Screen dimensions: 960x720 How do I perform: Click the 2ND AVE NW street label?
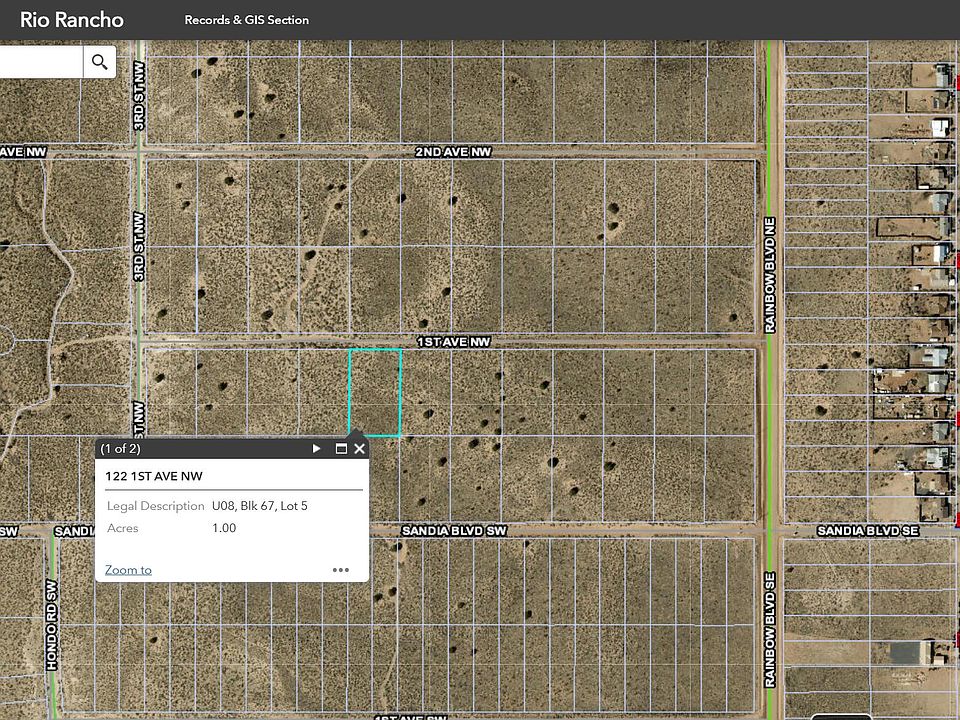point(454,152)
